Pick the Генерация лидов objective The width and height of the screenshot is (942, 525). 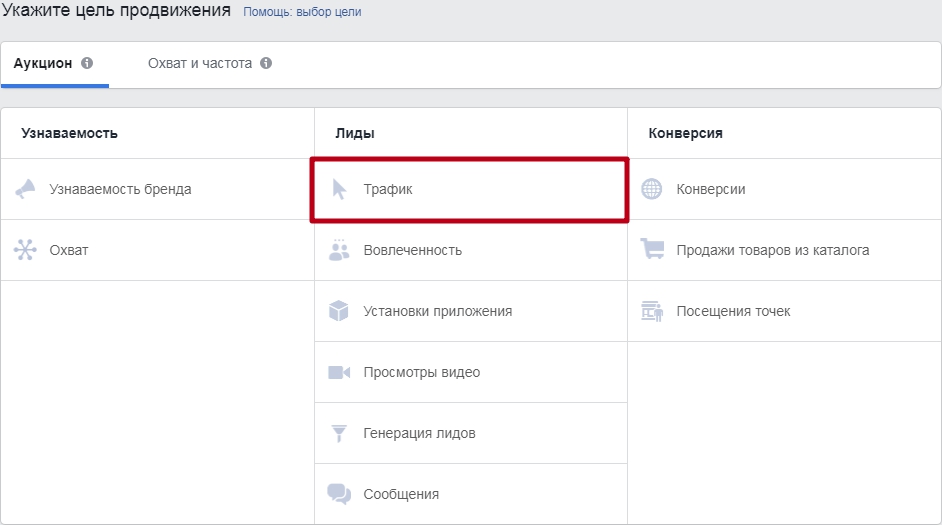[419, 433]
